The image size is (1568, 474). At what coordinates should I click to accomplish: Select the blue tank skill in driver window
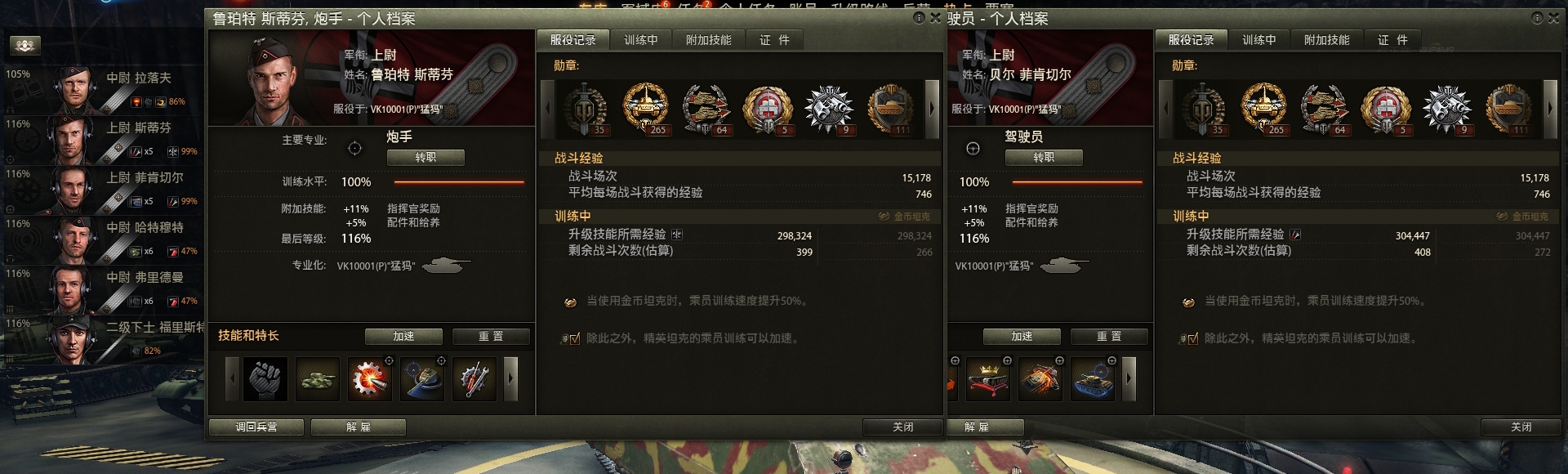(x=1093, y=379)
